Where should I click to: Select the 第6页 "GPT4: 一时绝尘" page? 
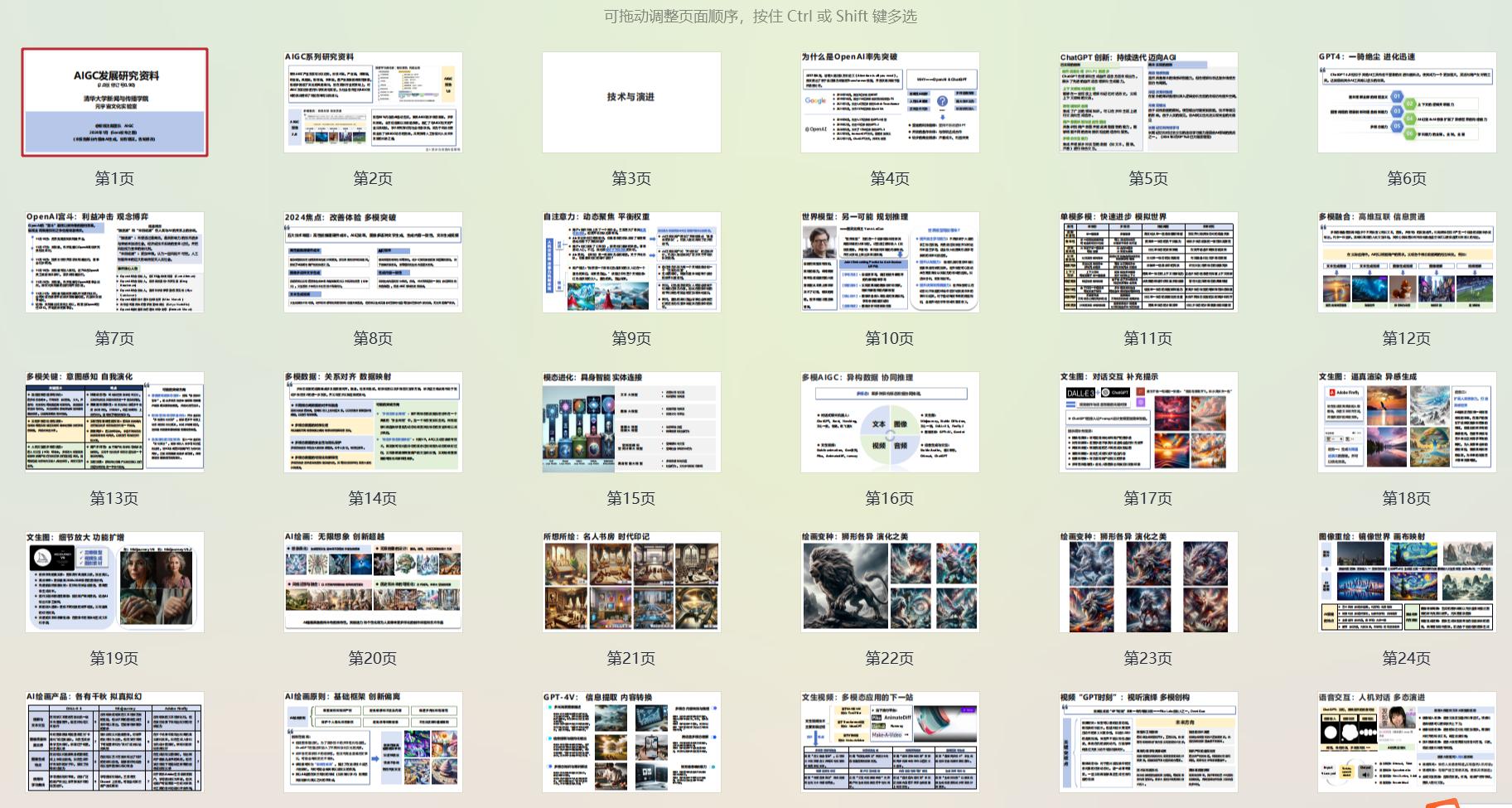[x=1406, y=103]
